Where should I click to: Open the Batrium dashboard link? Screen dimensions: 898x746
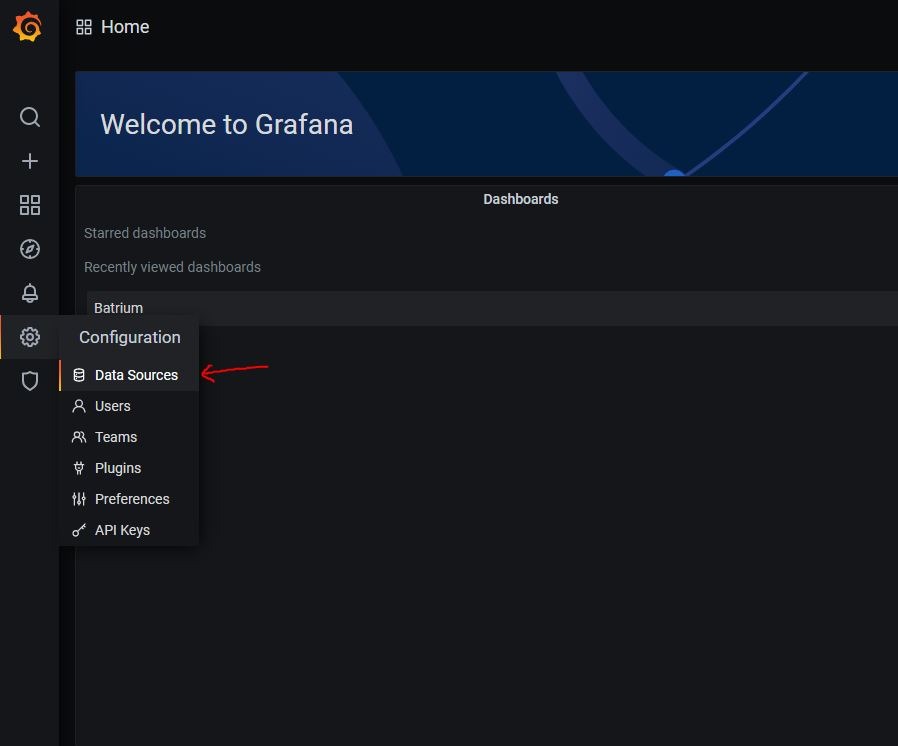click(x=119, y=308)
